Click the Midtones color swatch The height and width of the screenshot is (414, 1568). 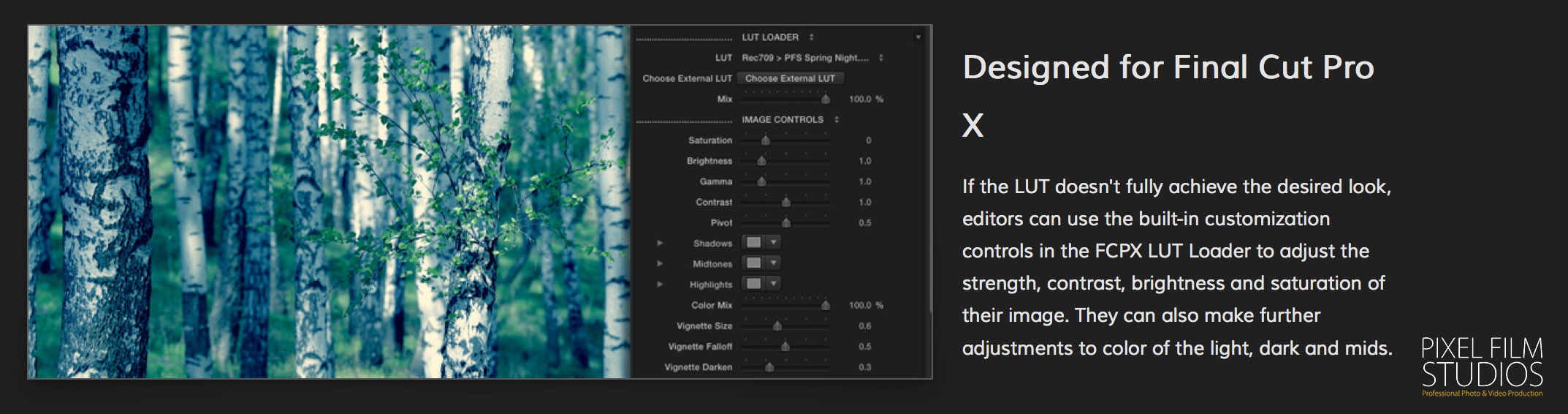[753, 263]
